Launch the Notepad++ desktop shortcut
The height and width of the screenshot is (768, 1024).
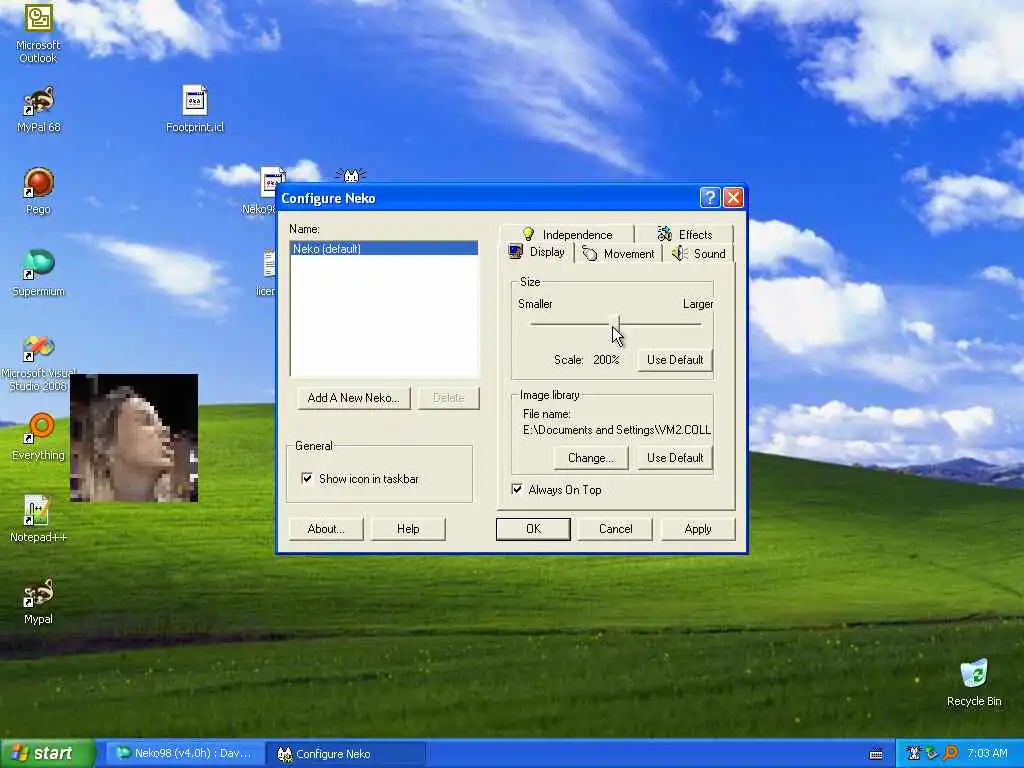[x=38, y=519]
